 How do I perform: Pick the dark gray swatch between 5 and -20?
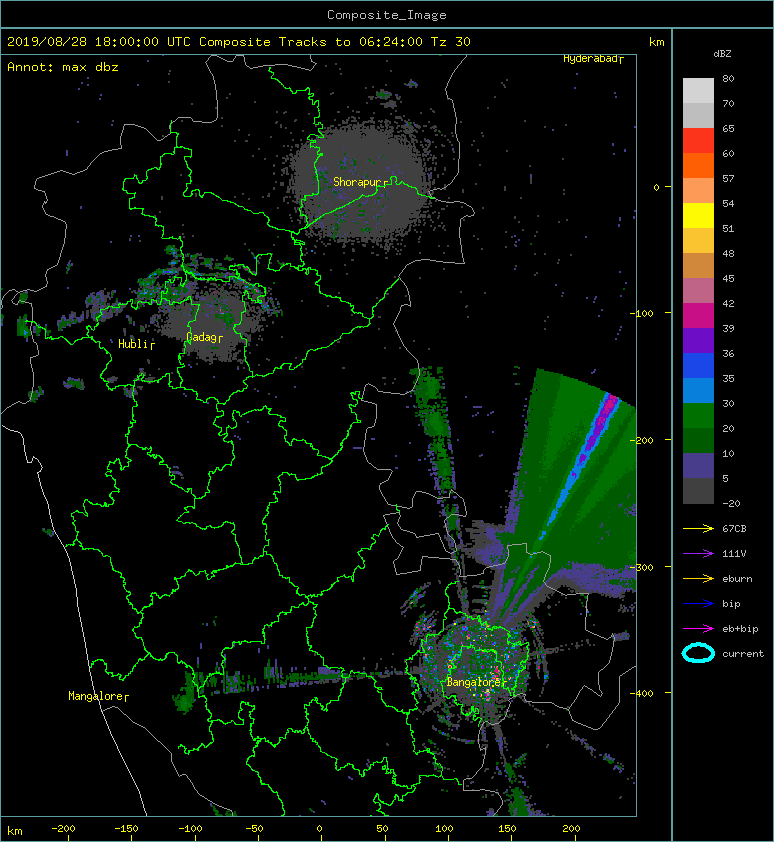(698, 491)
